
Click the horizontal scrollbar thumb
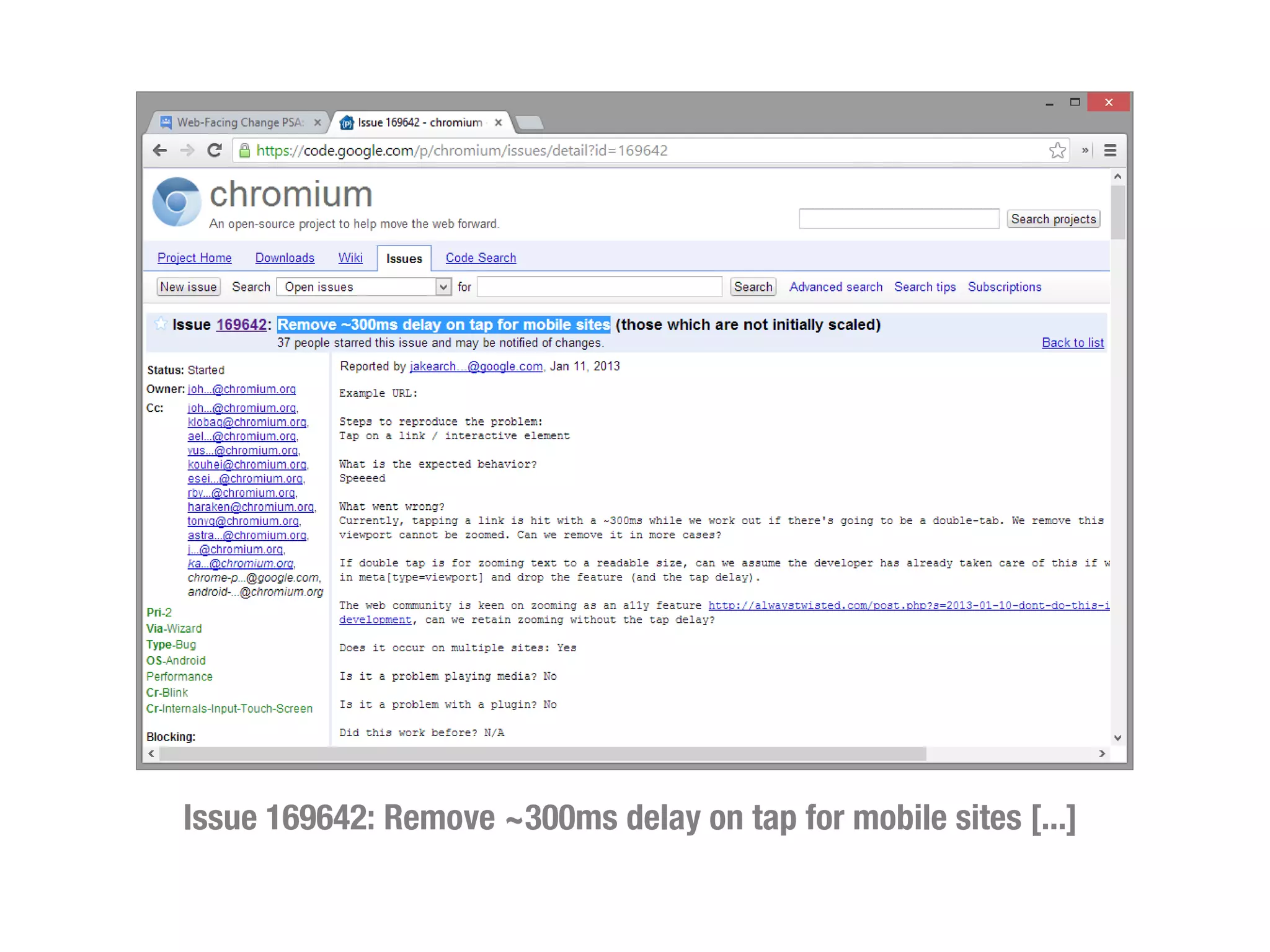tap(543, 754)
